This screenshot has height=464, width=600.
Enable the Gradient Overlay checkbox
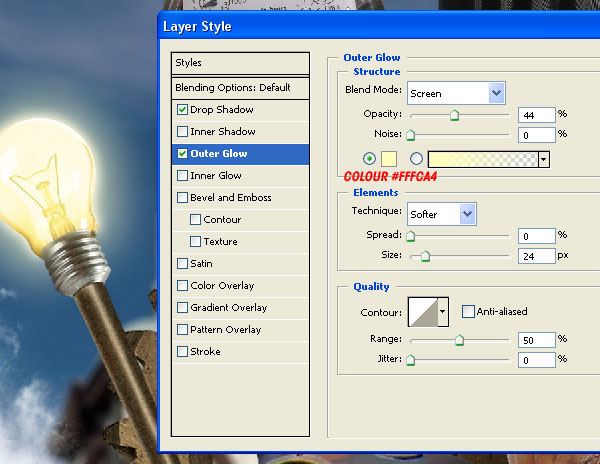pyautogui.click(x=182, y=308)
